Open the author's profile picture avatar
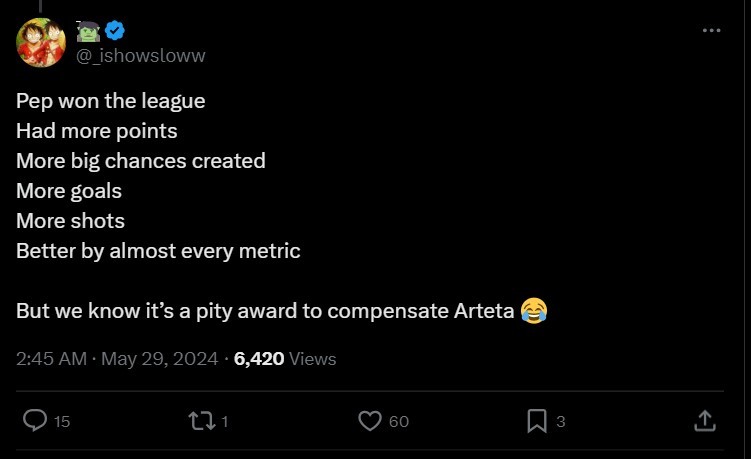 coord(41,43)
